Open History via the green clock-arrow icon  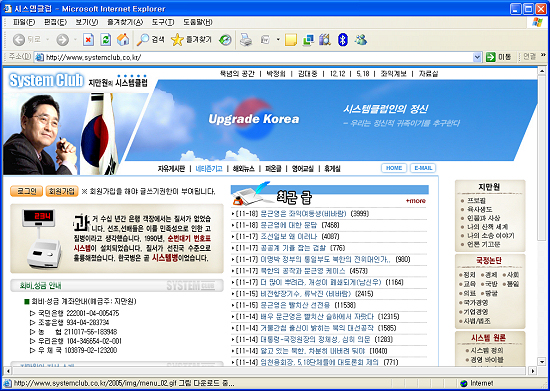click(225, 40)
